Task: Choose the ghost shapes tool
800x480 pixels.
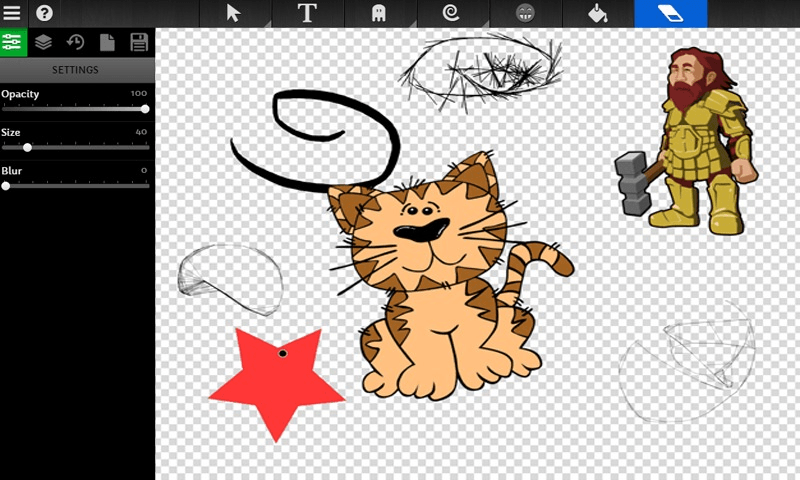Action: click(x=380, y=14)
